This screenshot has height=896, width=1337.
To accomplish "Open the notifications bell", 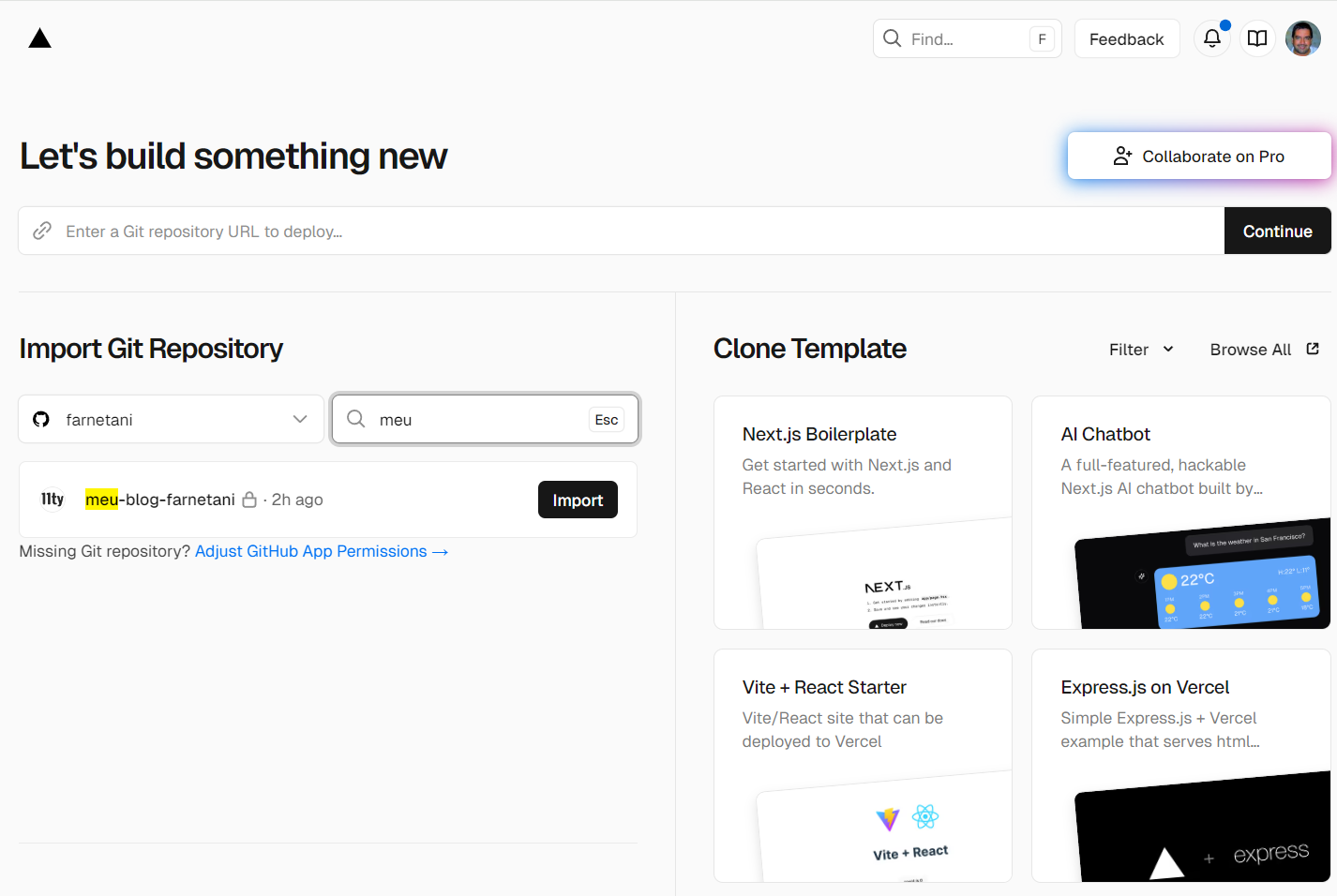I will click(x=1211, y=38).
